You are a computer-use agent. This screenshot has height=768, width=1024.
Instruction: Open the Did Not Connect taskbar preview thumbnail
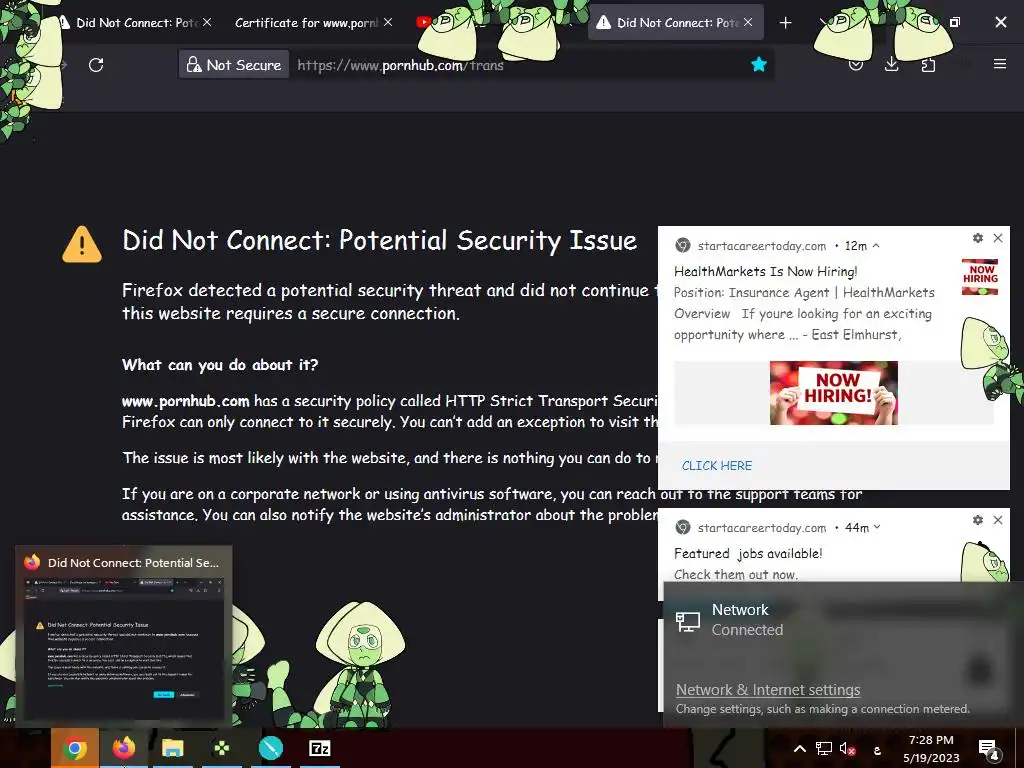tap(123, 635)
